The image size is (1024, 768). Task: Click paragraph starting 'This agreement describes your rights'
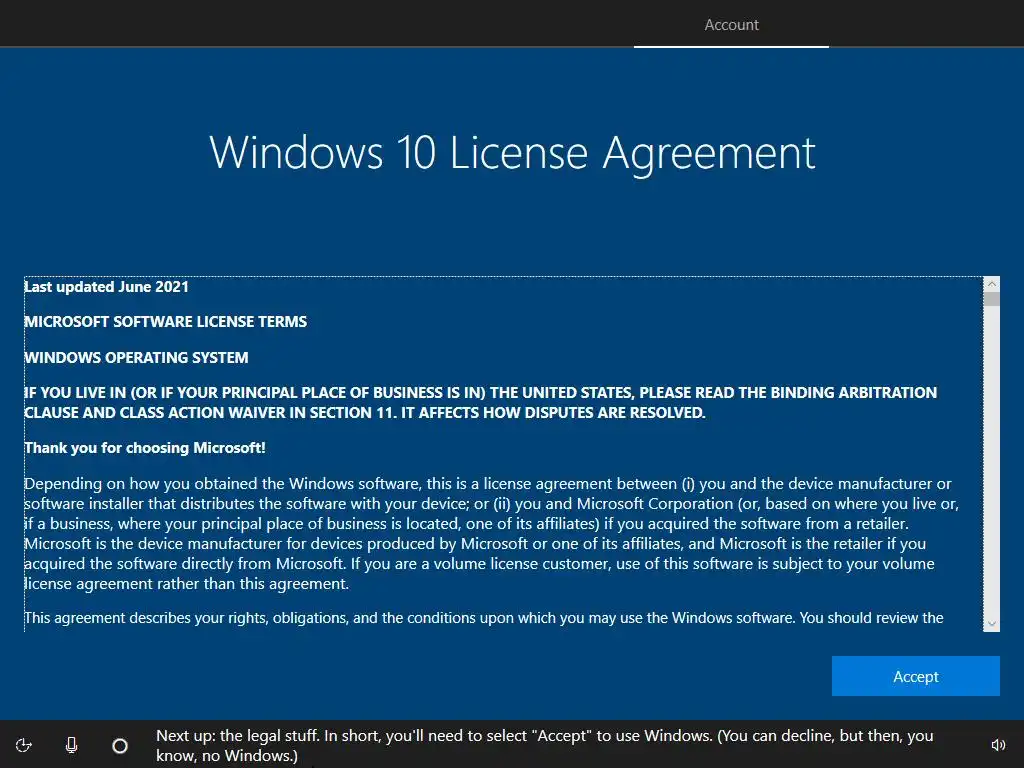pos(484,618)
